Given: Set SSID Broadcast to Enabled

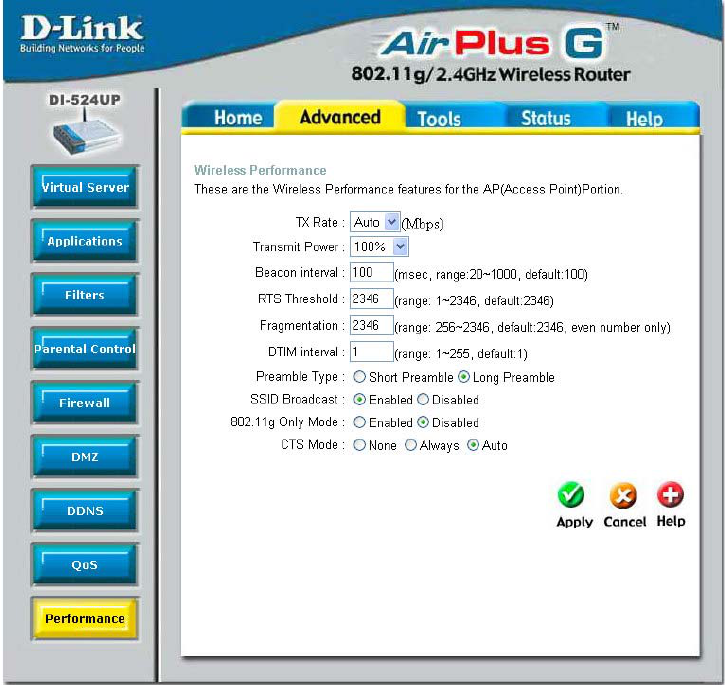Looking at the screenshot, I should pos(359,400).
